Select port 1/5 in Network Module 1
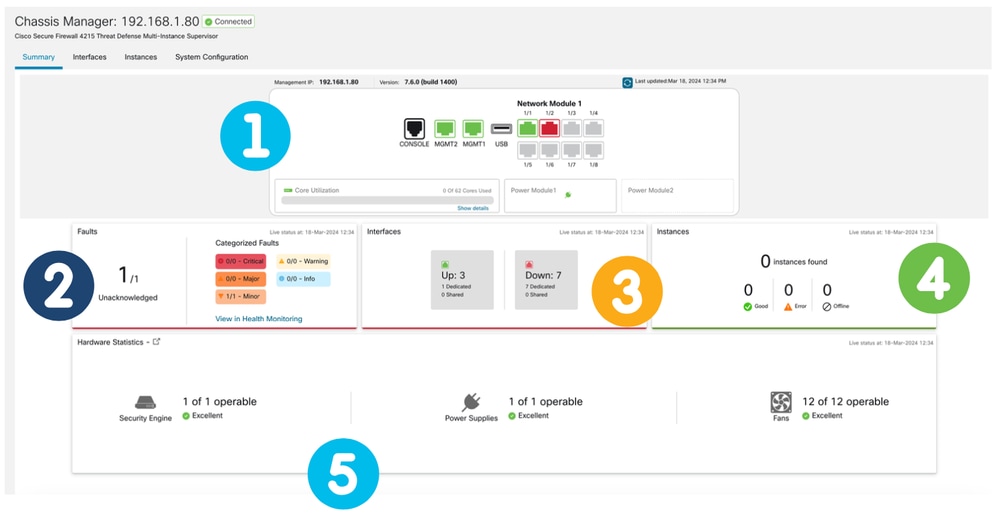This screenshot has width=999, height=514. [528, 150]
